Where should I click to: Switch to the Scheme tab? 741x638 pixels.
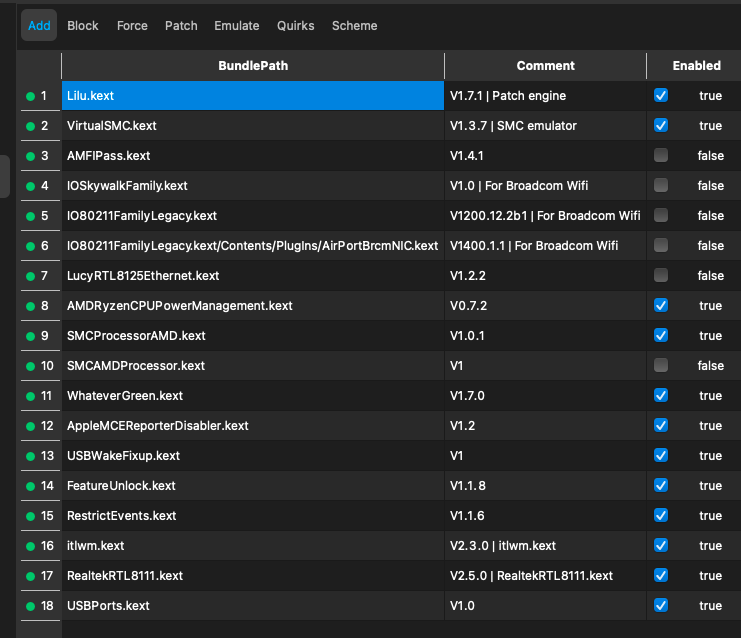point(354,26)
